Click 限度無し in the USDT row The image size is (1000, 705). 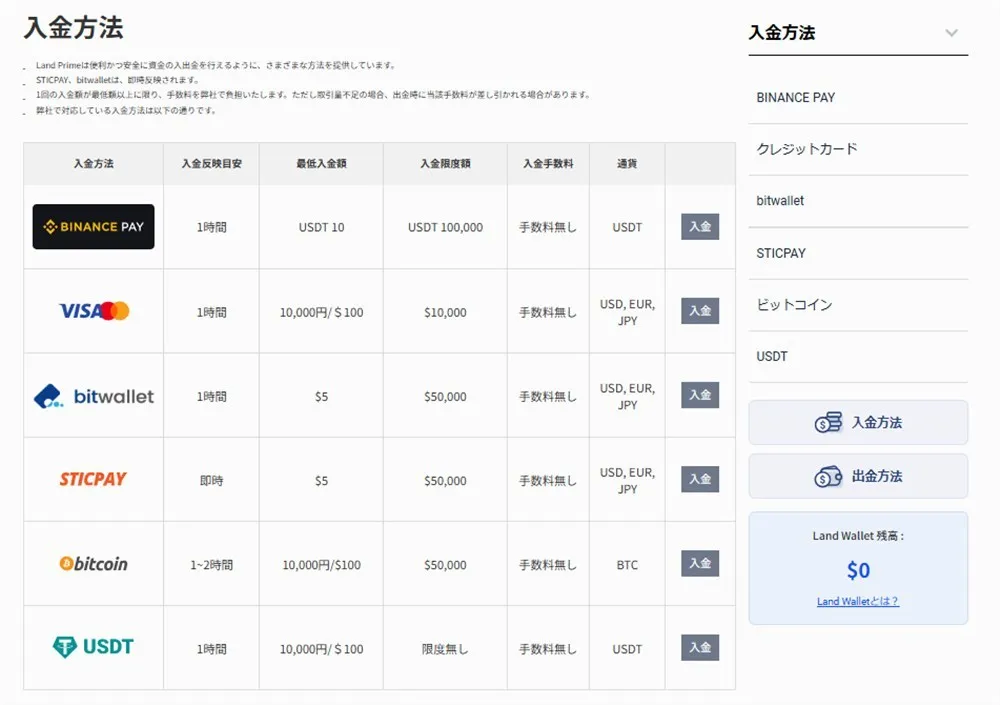(445, 649)
